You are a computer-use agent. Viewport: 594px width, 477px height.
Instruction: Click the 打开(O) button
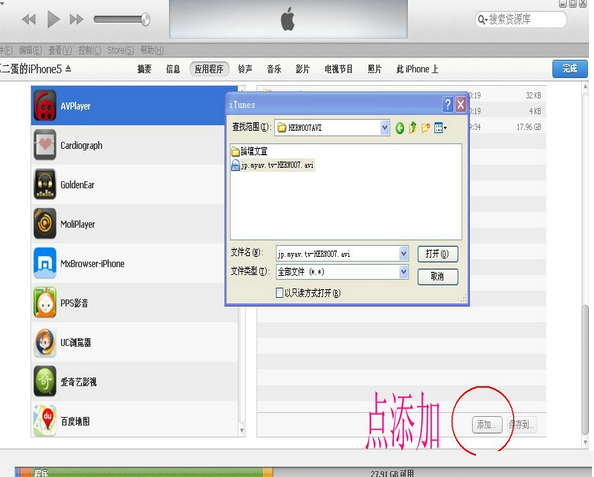(438, 254)
